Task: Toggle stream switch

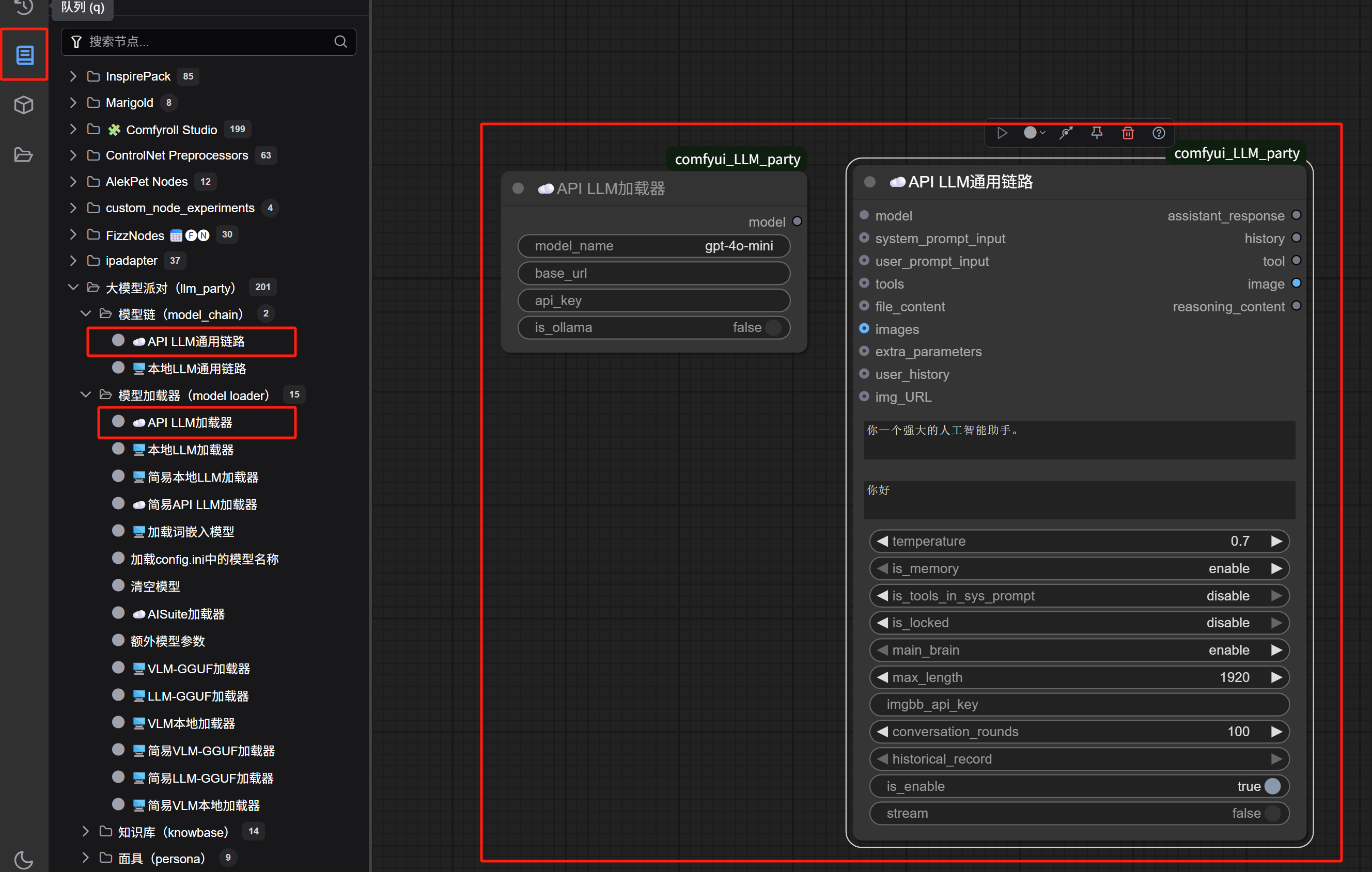Action: pos(1272,813)
